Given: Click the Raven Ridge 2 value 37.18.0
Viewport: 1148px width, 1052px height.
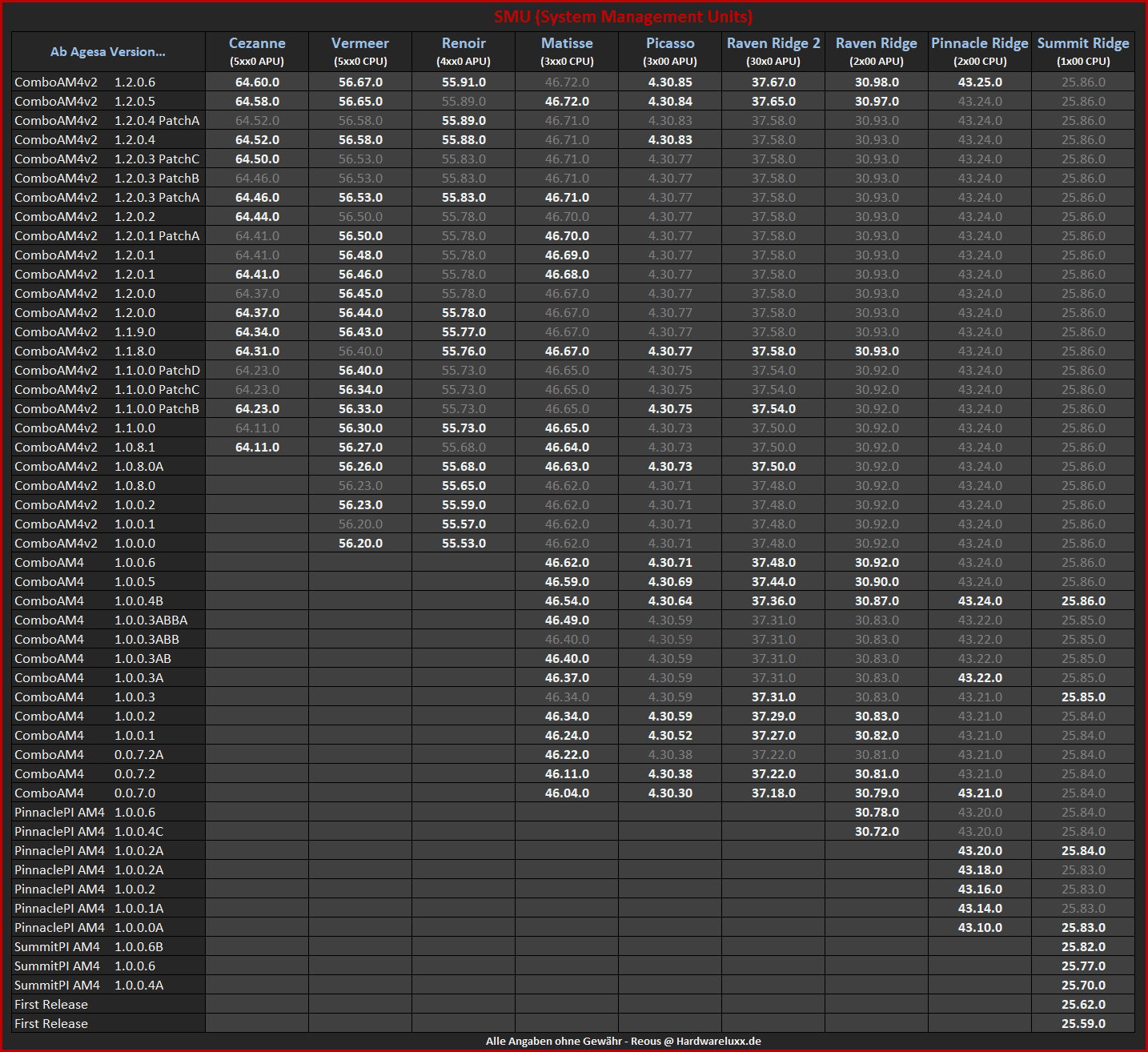Looking at the screenshot, I should tap(773, 793).
